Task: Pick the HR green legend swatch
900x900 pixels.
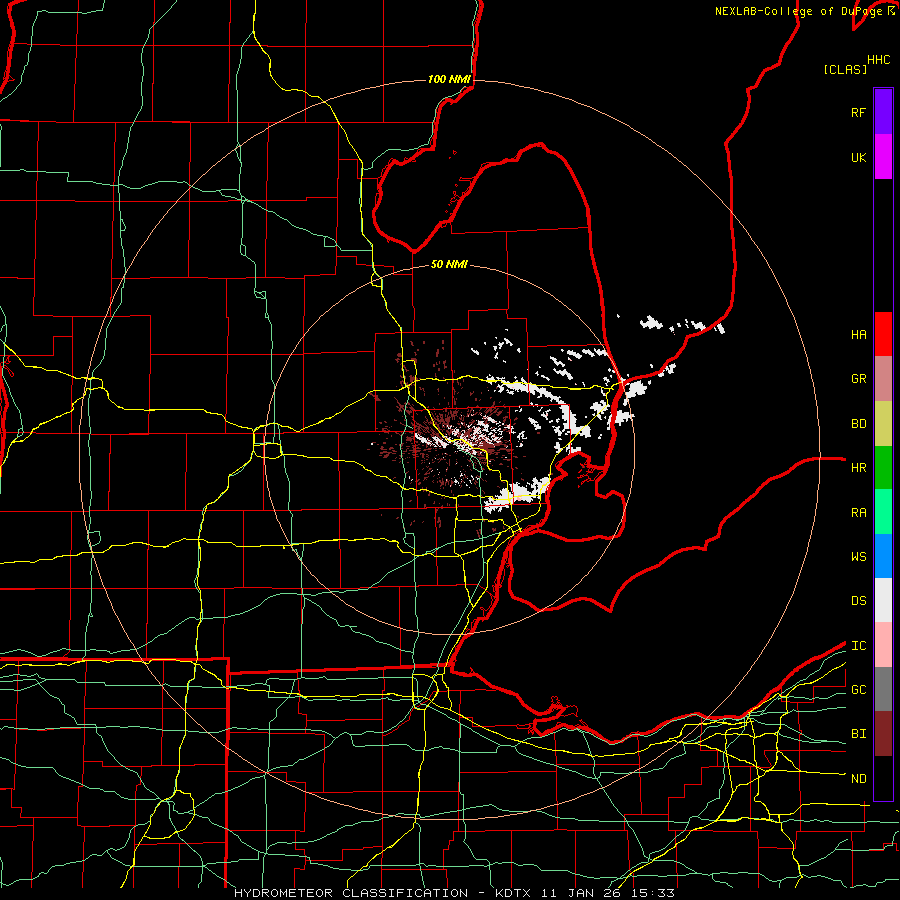Action: 883,468
